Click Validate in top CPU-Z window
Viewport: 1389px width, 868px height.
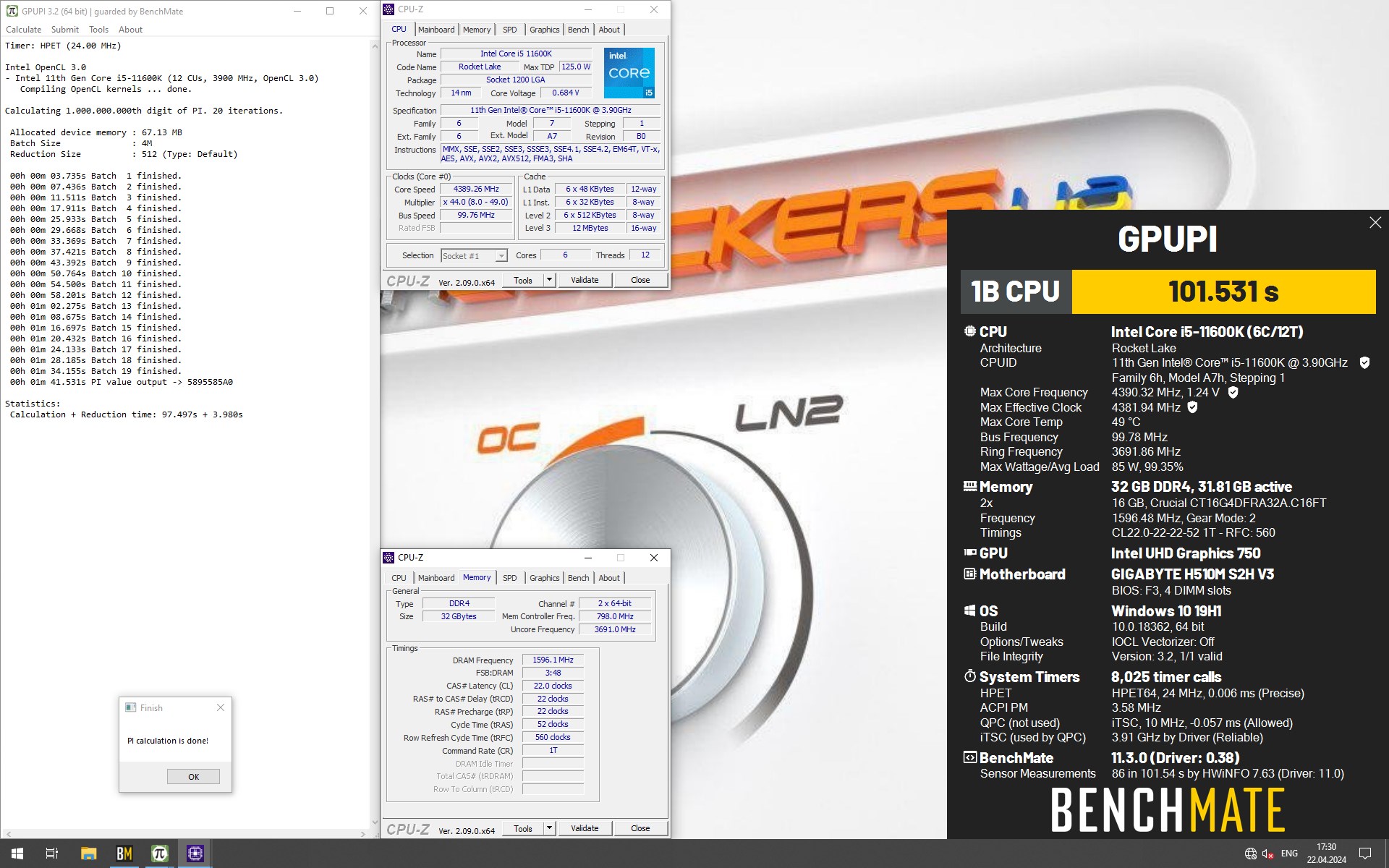point(585,280)
